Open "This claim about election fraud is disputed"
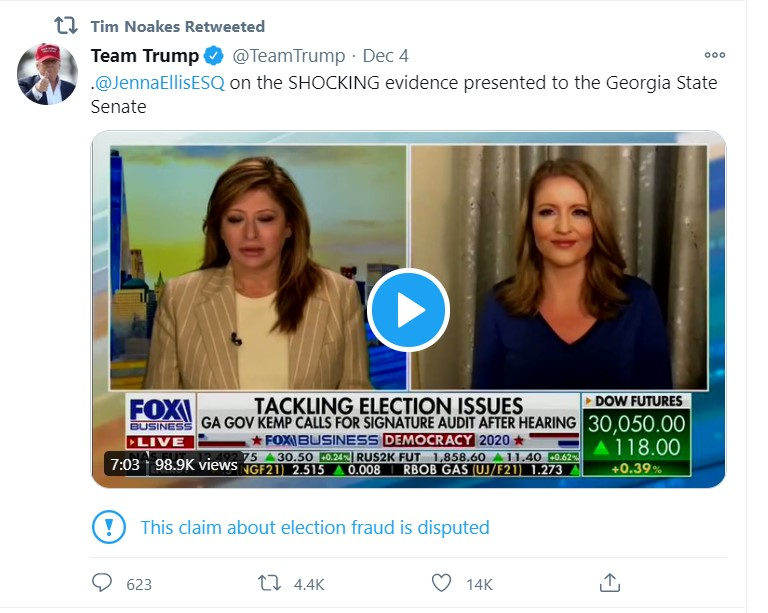768x613 pixels. click(315, 527)
